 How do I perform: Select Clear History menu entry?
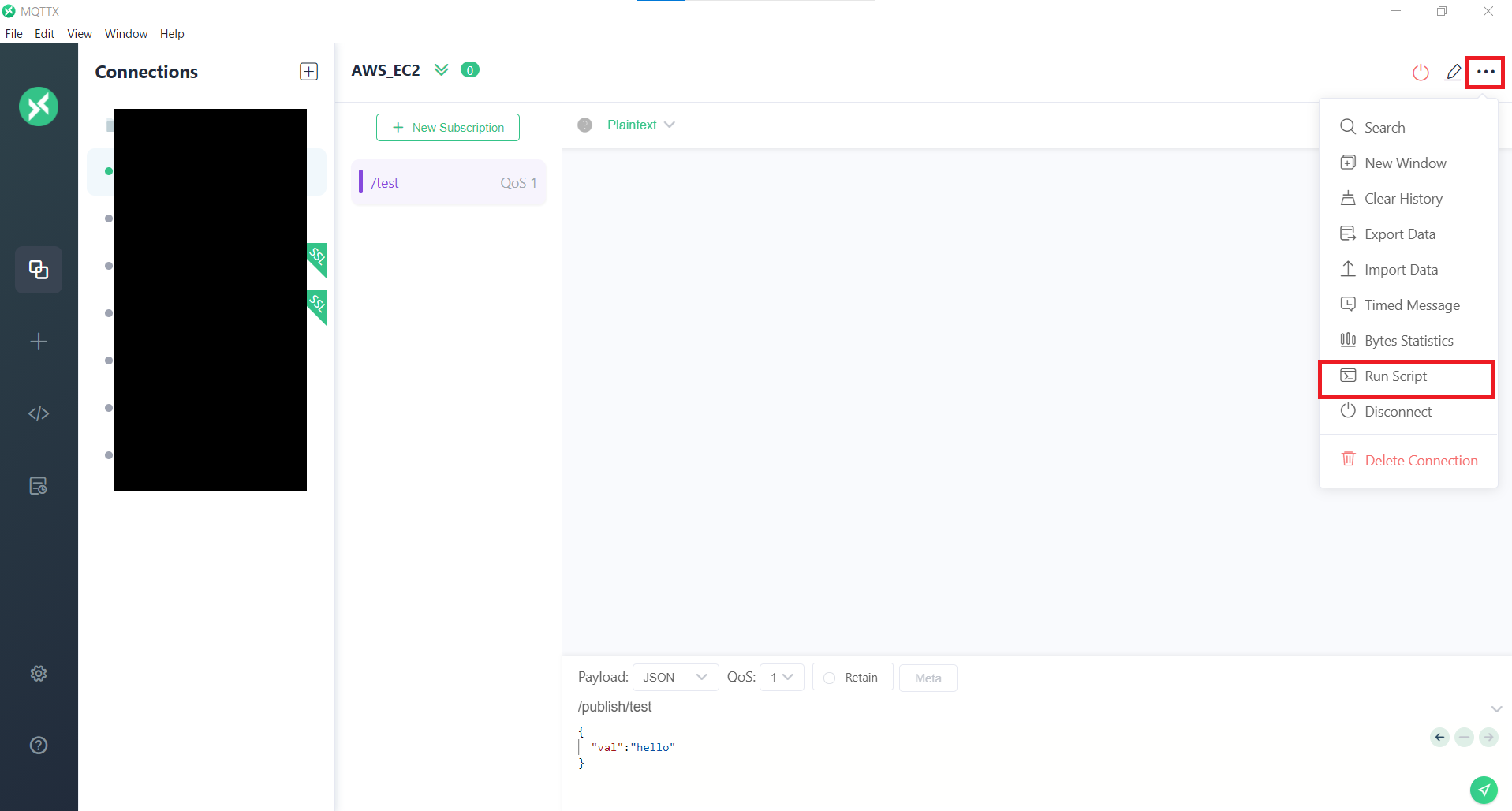click(x=1408, y=198)
